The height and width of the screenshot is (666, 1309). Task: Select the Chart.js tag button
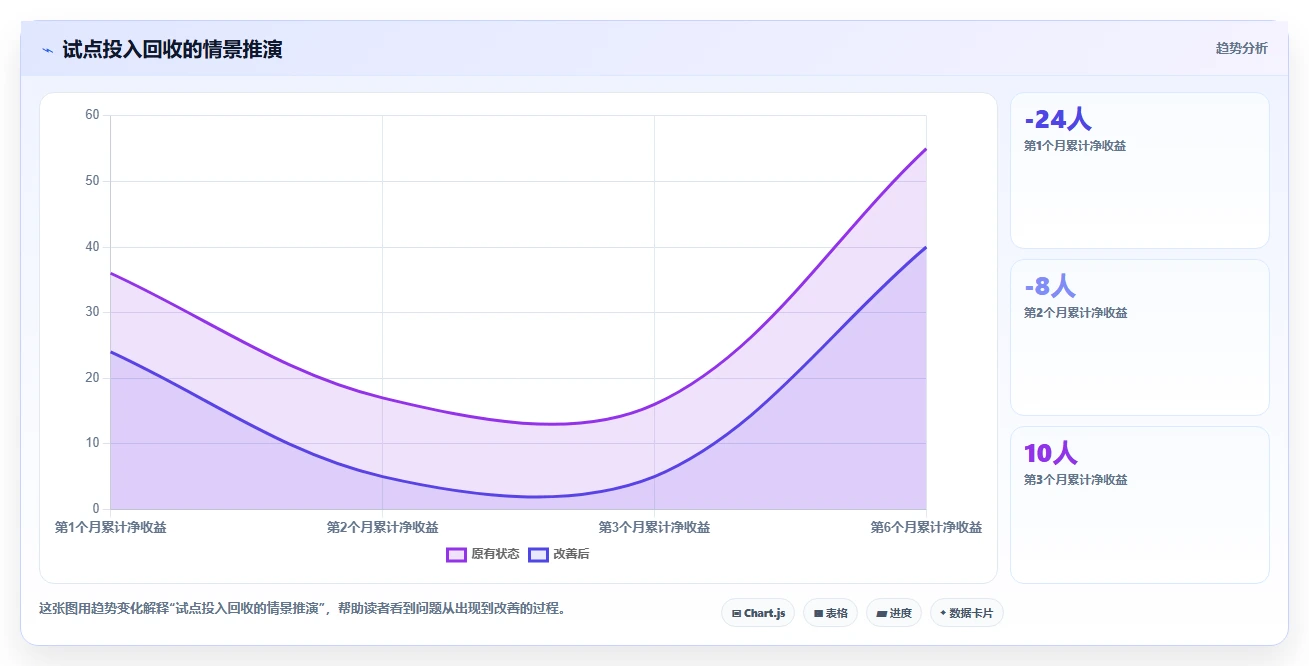[758, 613]
